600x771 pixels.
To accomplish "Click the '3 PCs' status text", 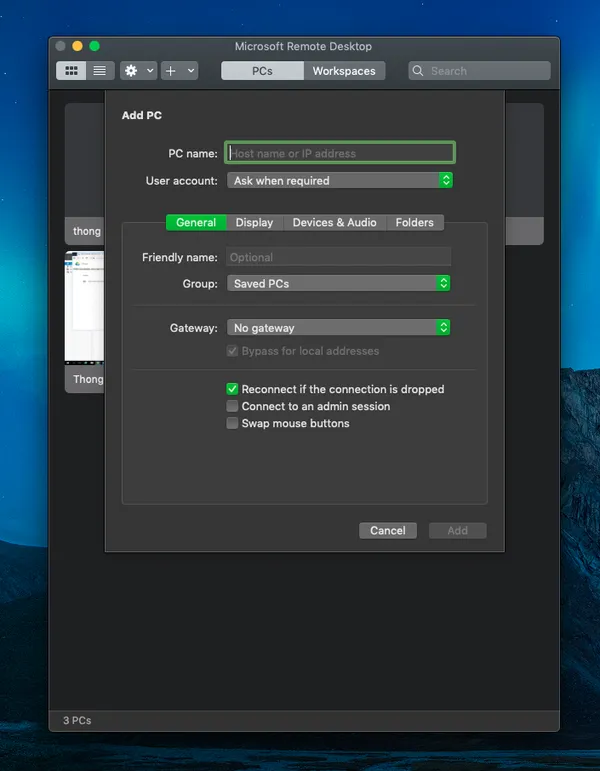I will 77,720.
